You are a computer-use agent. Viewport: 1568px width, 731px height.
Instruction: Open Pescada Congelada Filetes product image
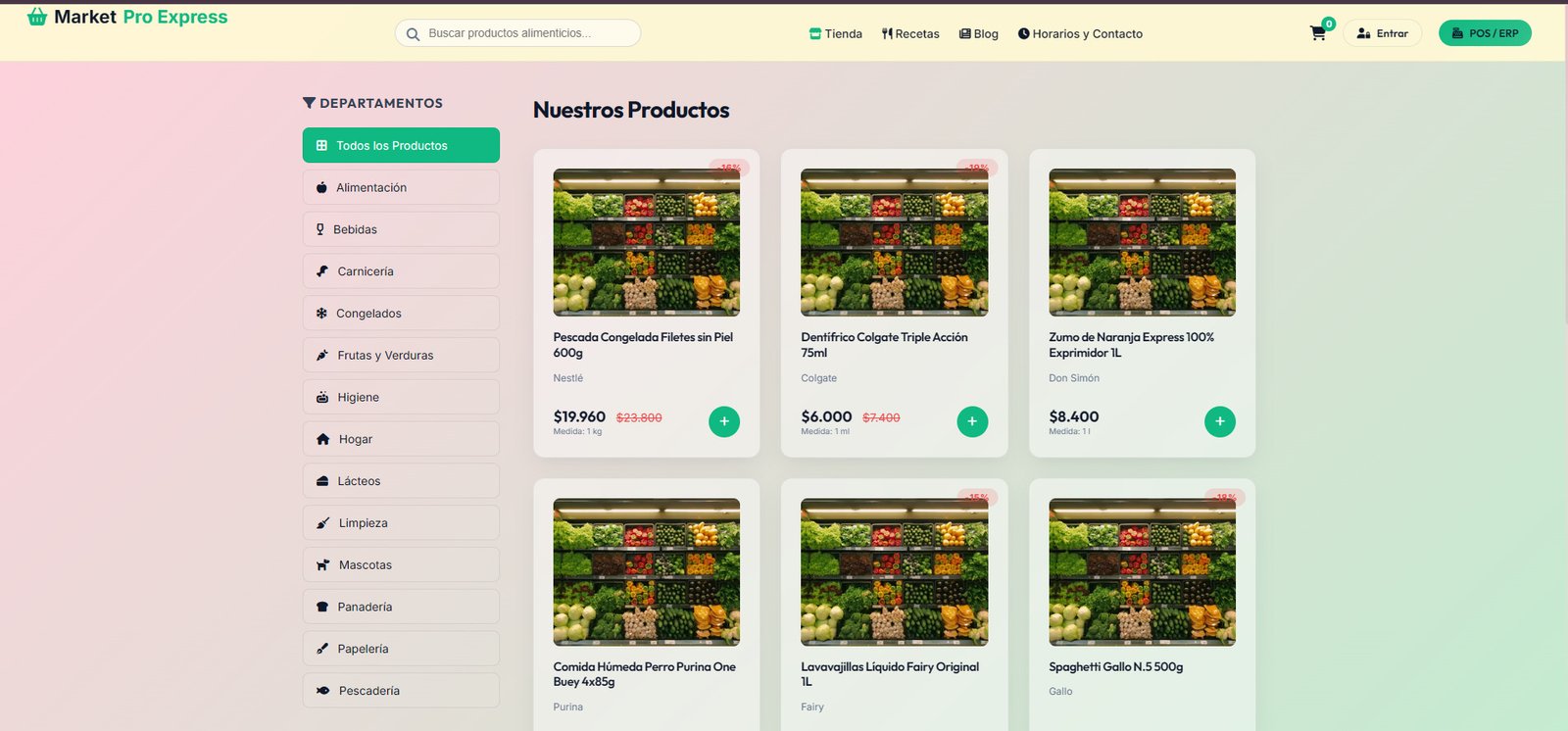647,242
